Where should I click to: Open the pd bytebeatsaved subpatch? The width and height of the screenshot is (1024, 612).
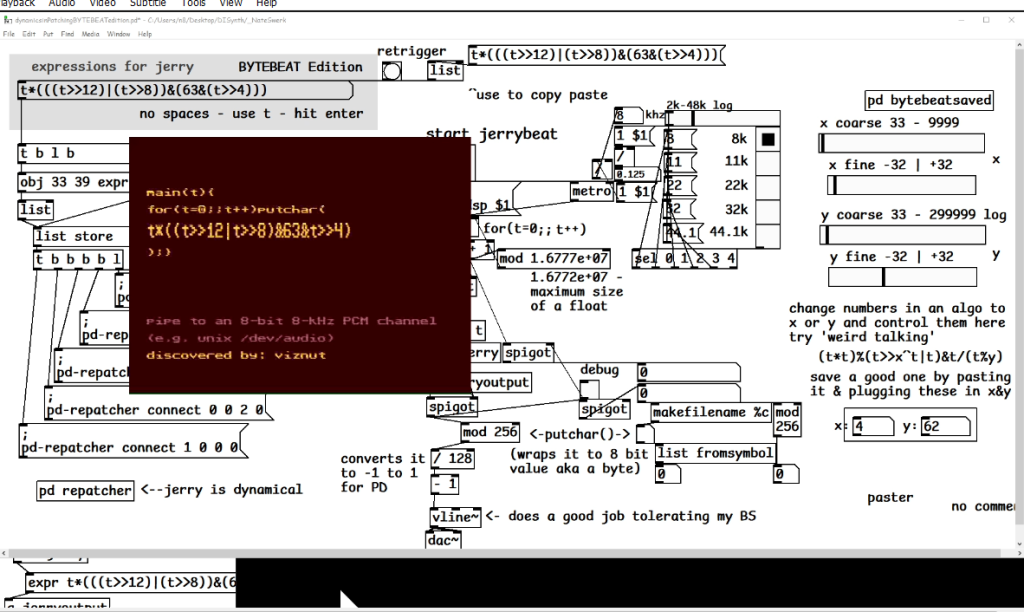tap(929, 100)
